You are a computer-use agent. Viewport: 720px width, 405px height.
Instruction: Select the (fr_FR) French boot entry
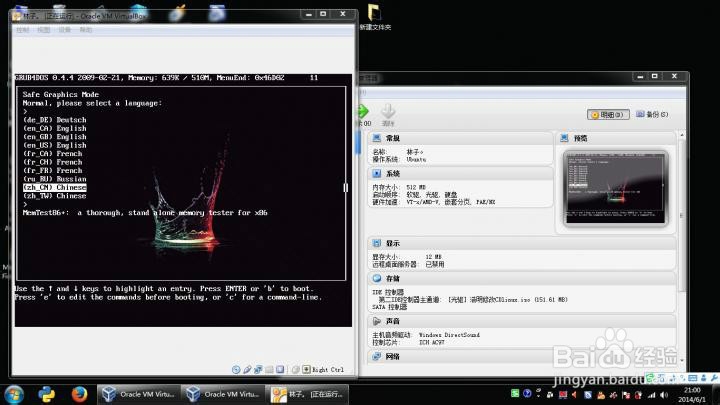coord(53,170)
